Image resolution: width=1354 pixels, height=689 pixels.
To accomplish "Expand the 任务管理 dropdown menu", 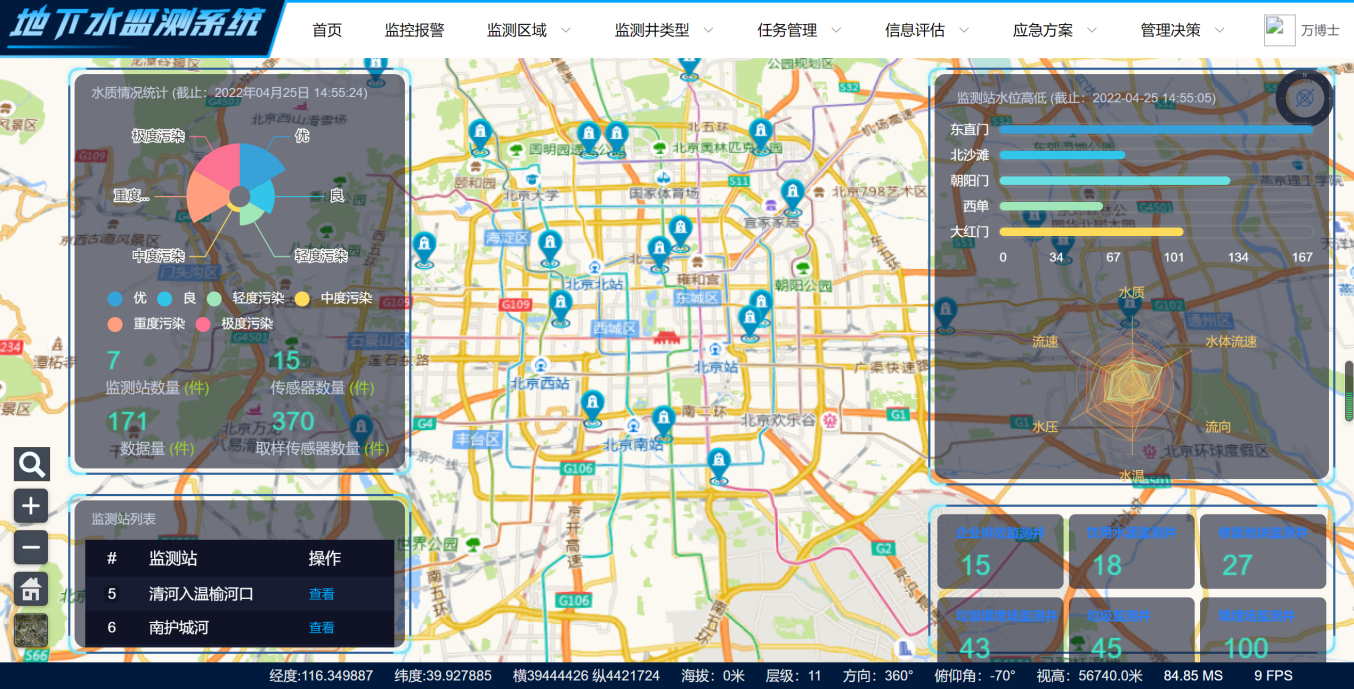I will (x=800, y=30).
